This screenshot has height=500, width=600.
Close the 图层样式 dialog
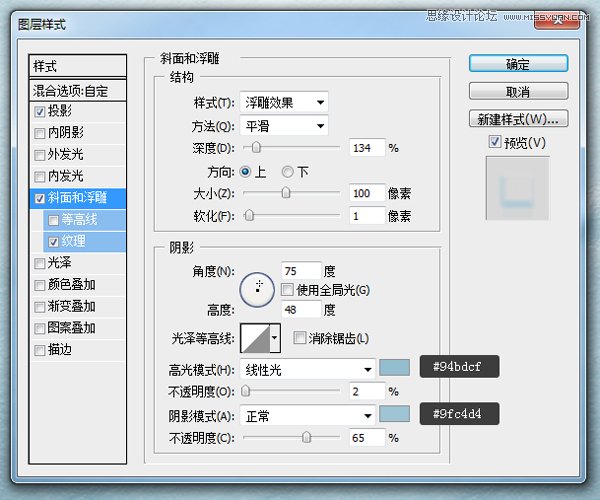click(x=557, y=21)
